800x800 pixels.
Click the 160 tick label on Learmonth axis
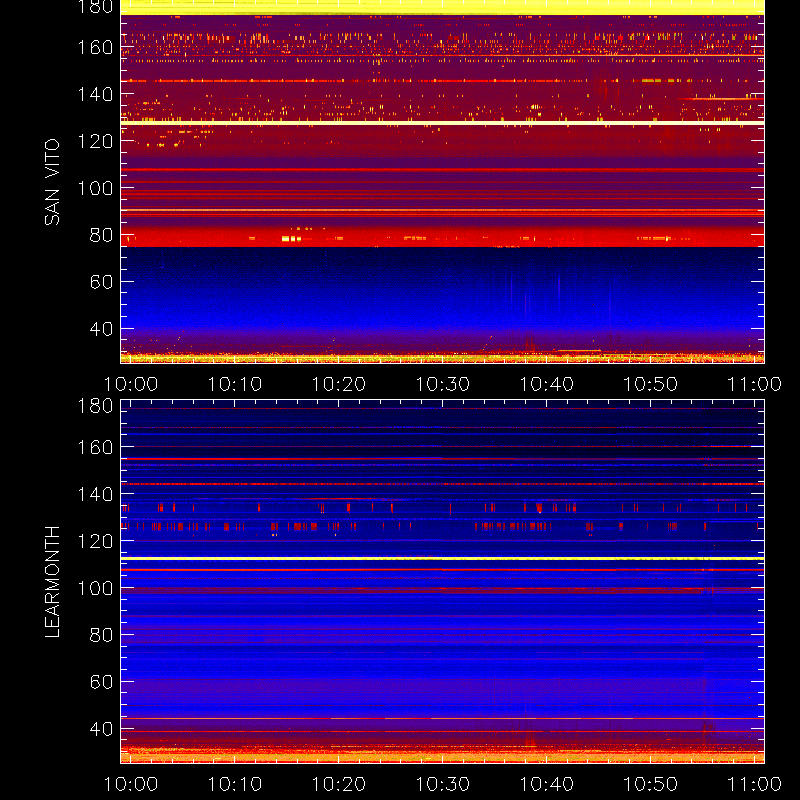pyautogui.click(x=95, y=447)
